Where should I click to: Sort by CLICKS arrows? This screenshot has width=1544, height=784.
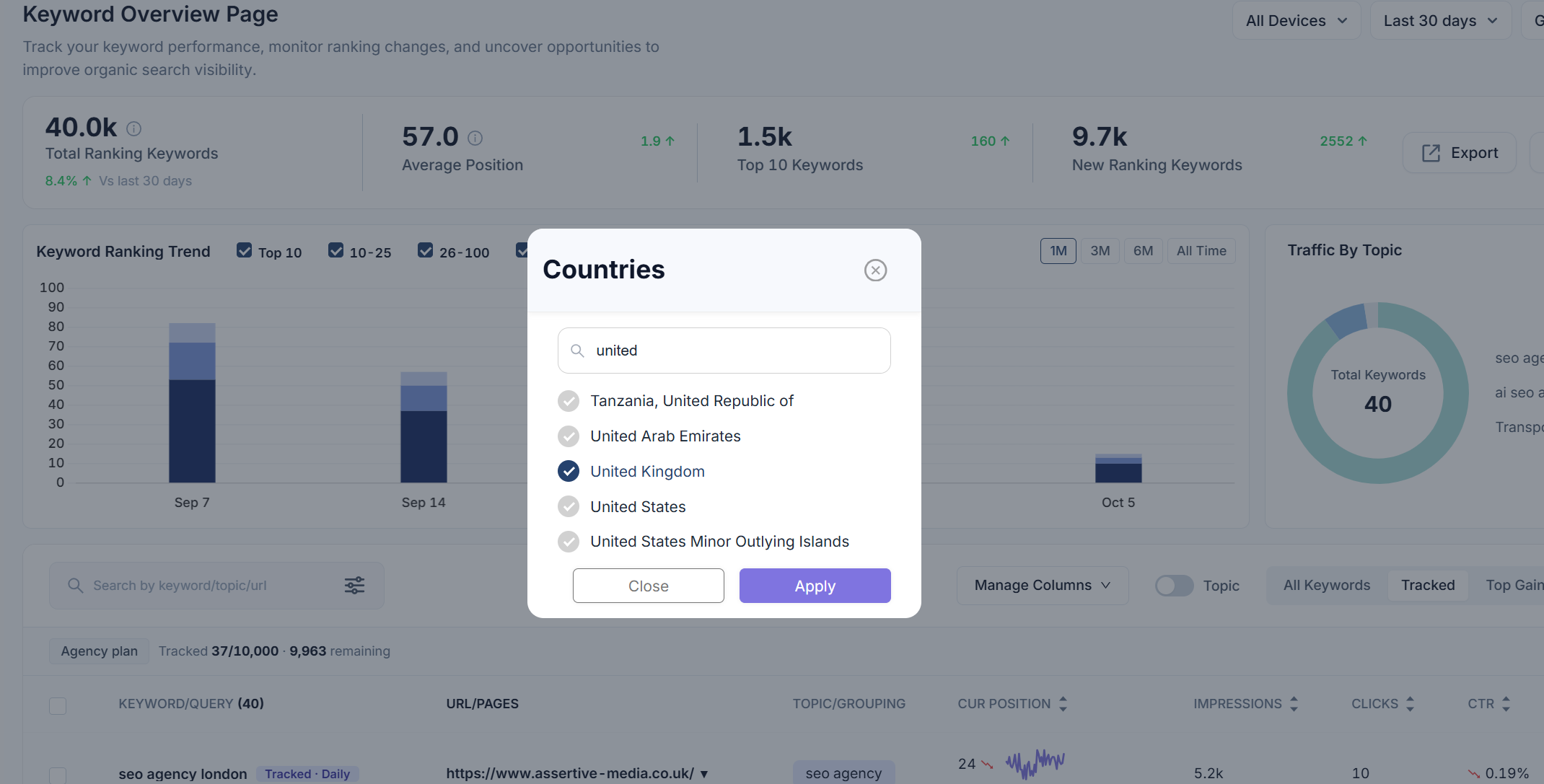1410,704
